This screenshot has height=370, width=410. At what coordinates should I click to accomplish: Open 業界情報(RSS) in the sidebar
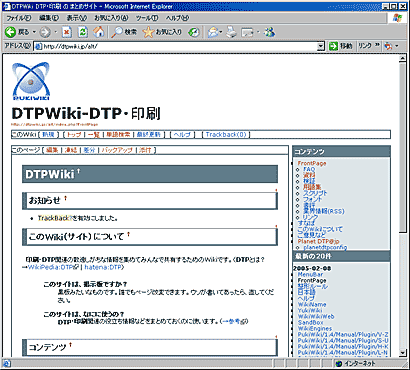(323, 211)
